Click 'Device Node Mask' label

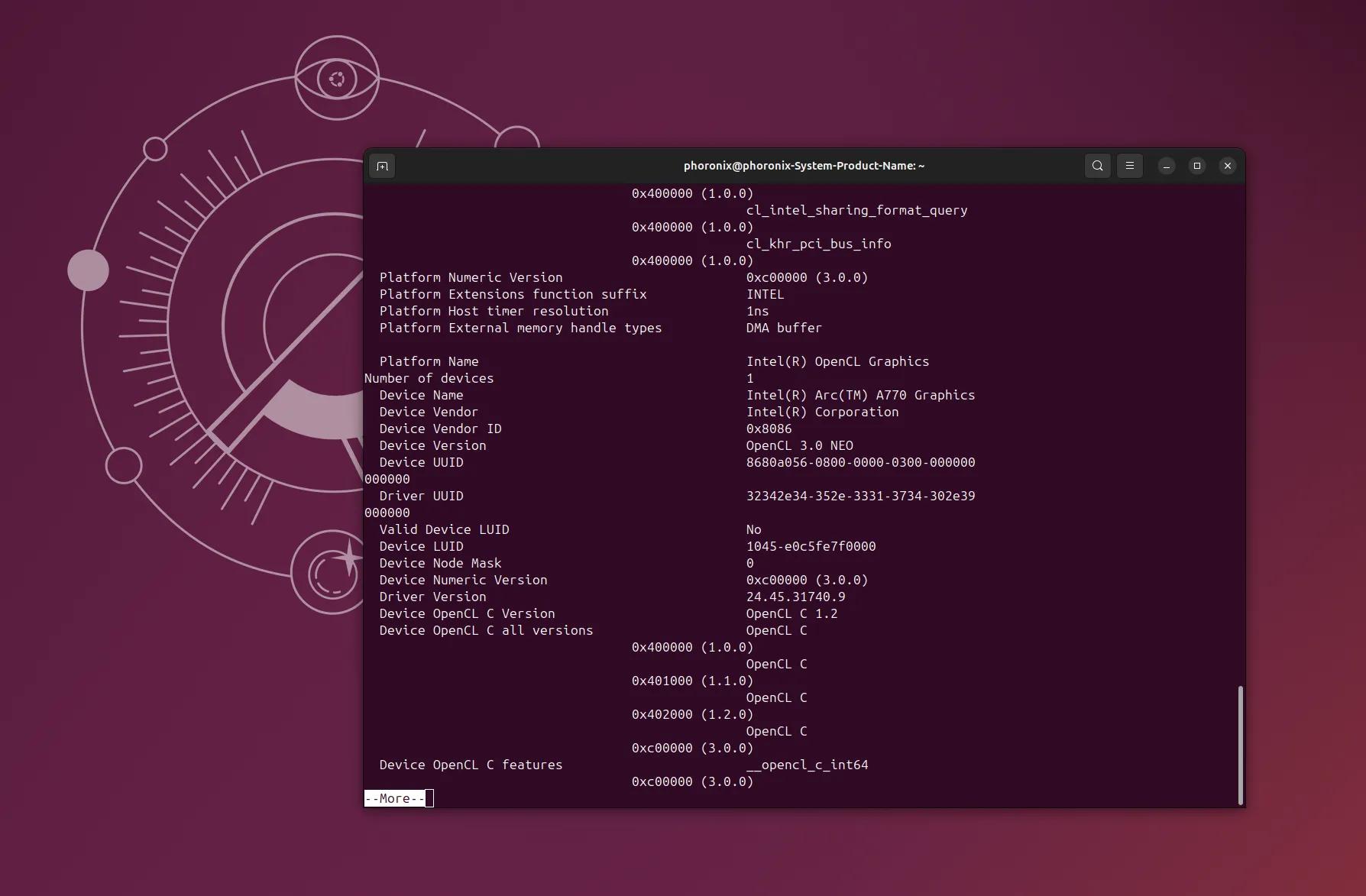pyautogui.click(x=440, y=563)
